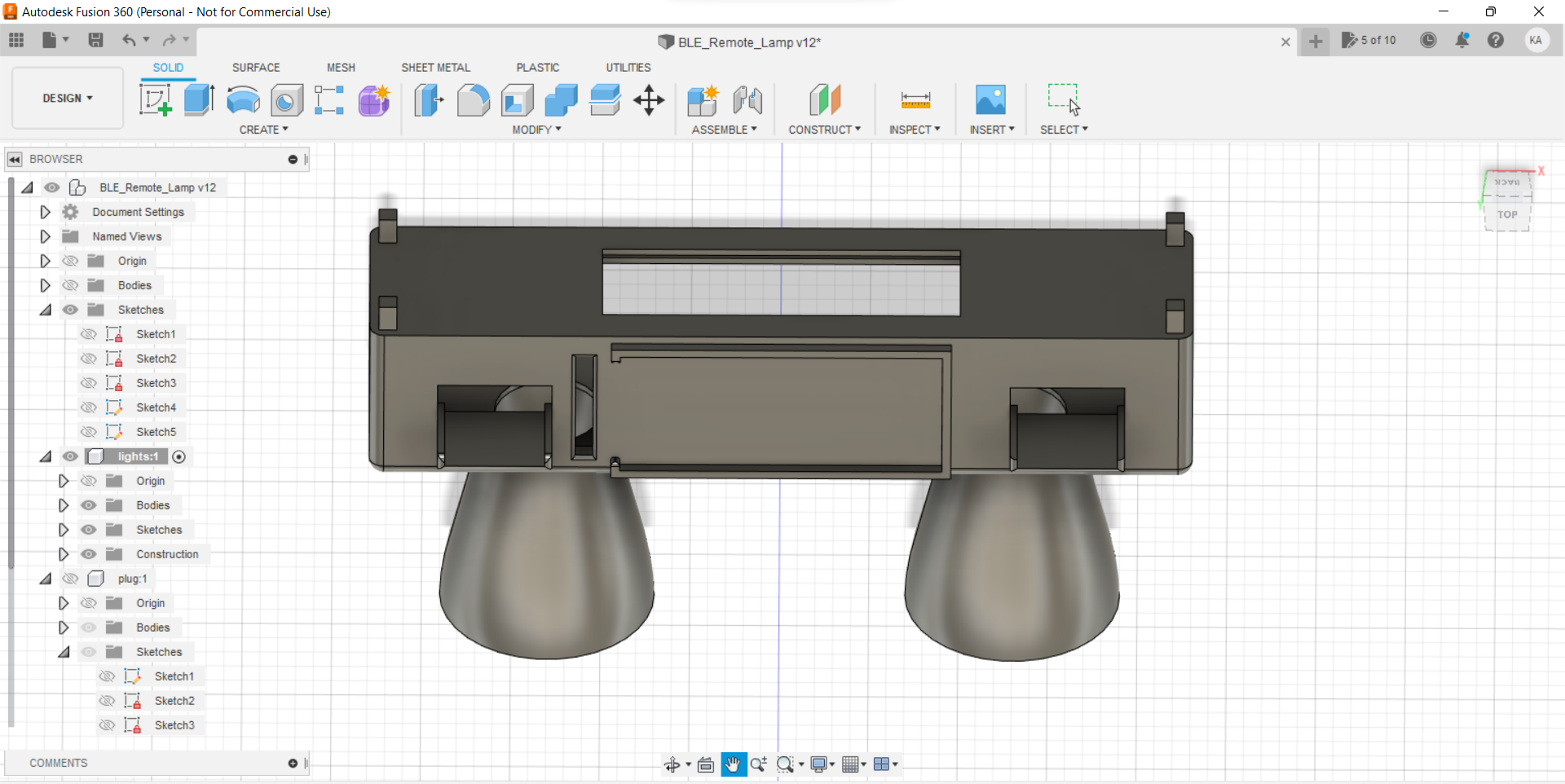Screen dimensions: 1565x784
Task: Open the SHEET METAL ribbon tab
Action: pyautogui.click(x=436, y=68)
